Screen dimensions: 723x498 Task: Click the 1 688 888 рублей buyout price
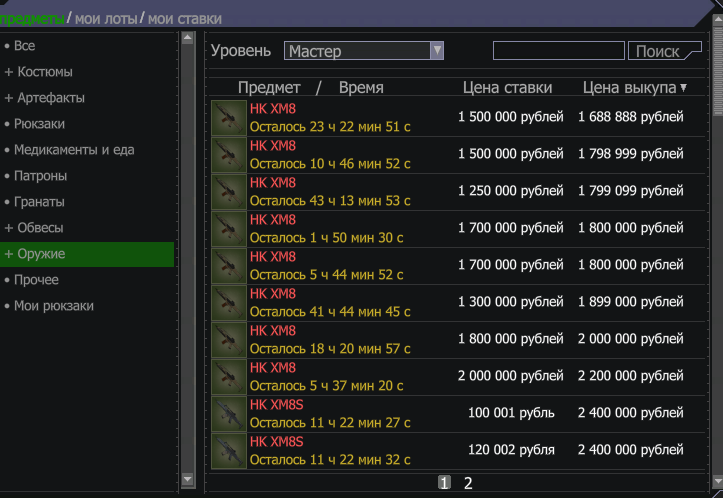[x=631, y=117]
